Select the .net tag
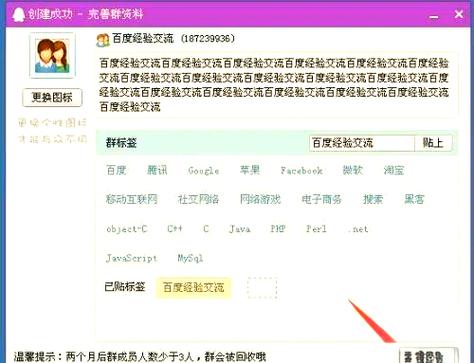Image resolution: width=474 pixels, height=363 pixels. point(358,229)
